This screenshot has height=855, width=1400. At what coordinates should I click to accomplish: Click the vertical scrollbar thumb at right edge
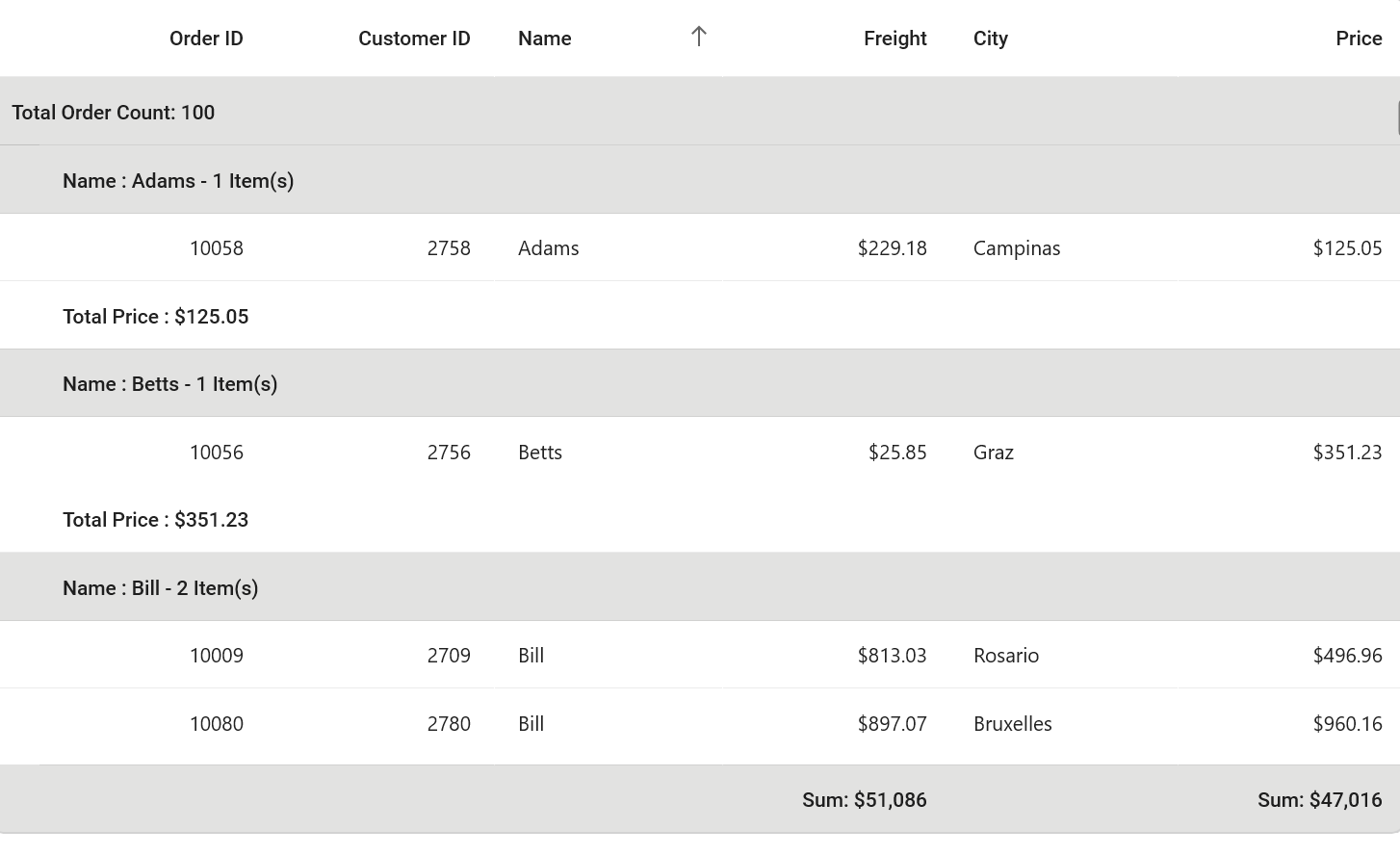coord(1397,117)
